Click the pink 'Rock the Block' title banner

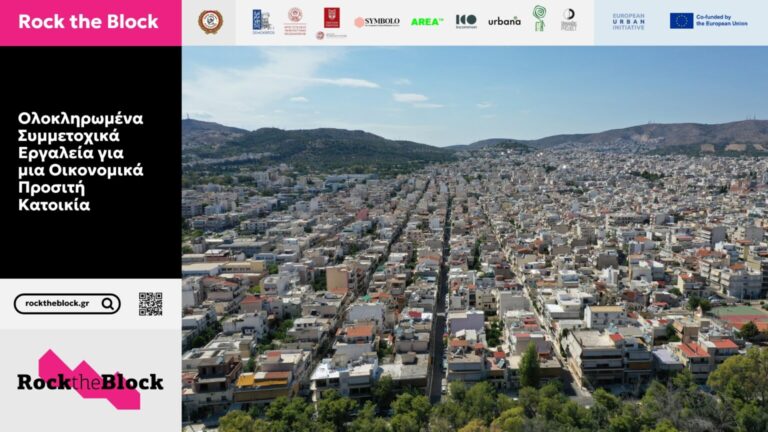click(90, 22)
